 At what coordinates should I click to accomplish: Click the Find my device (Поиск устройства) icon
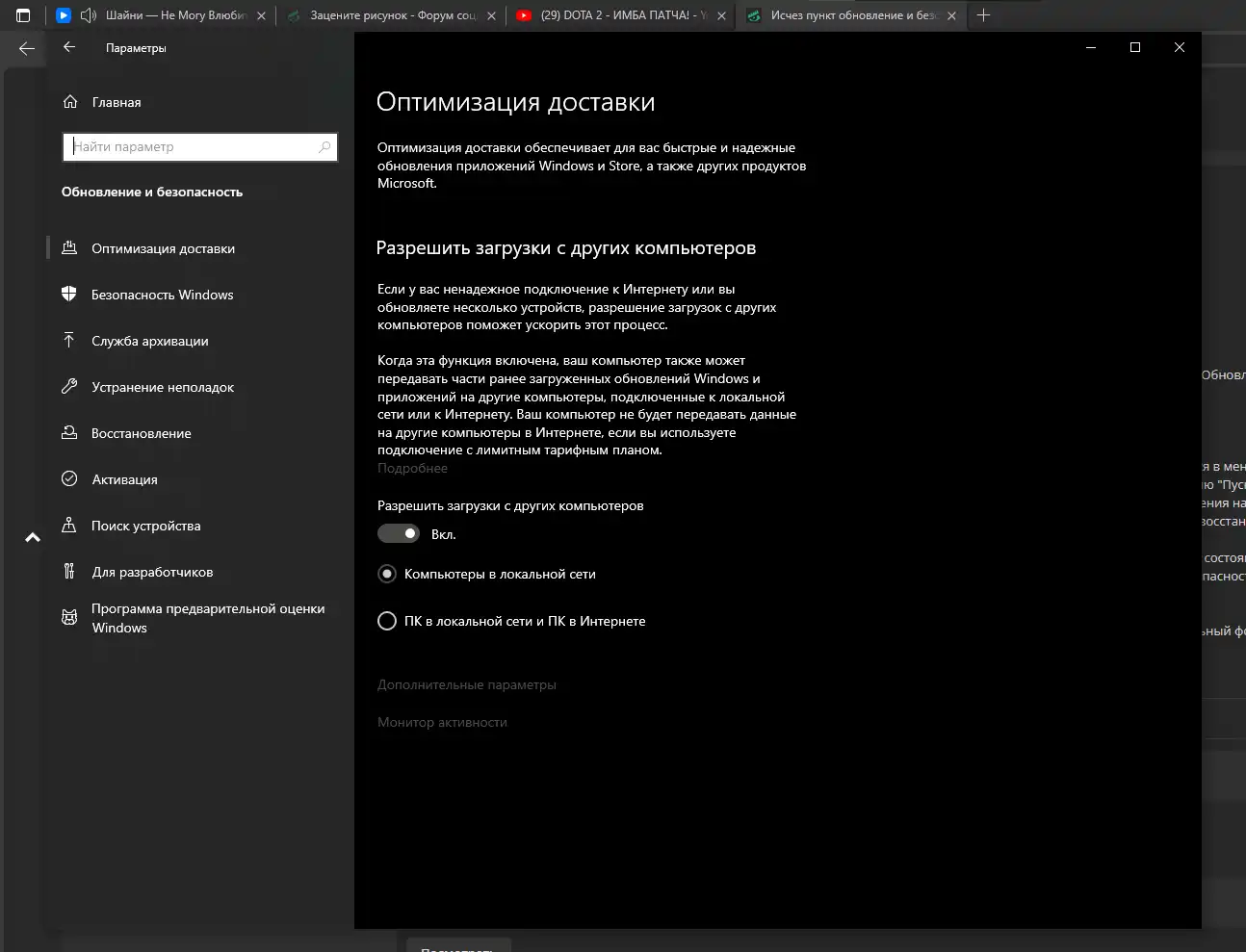pos(69,526)
